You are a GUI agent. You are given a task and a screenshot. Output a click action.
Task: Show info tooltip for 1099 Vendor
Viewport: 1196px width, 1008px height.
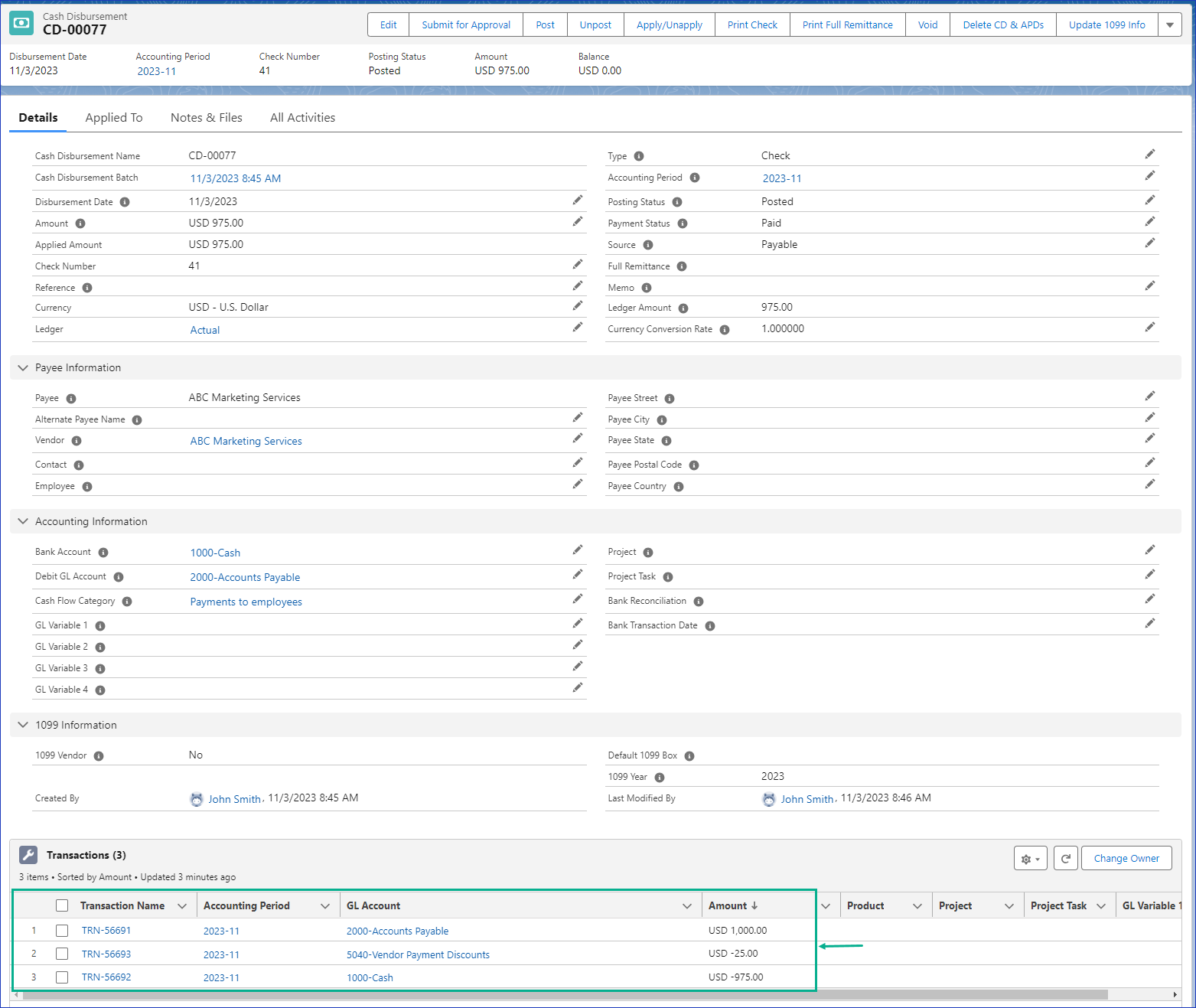tap(99, 756)
